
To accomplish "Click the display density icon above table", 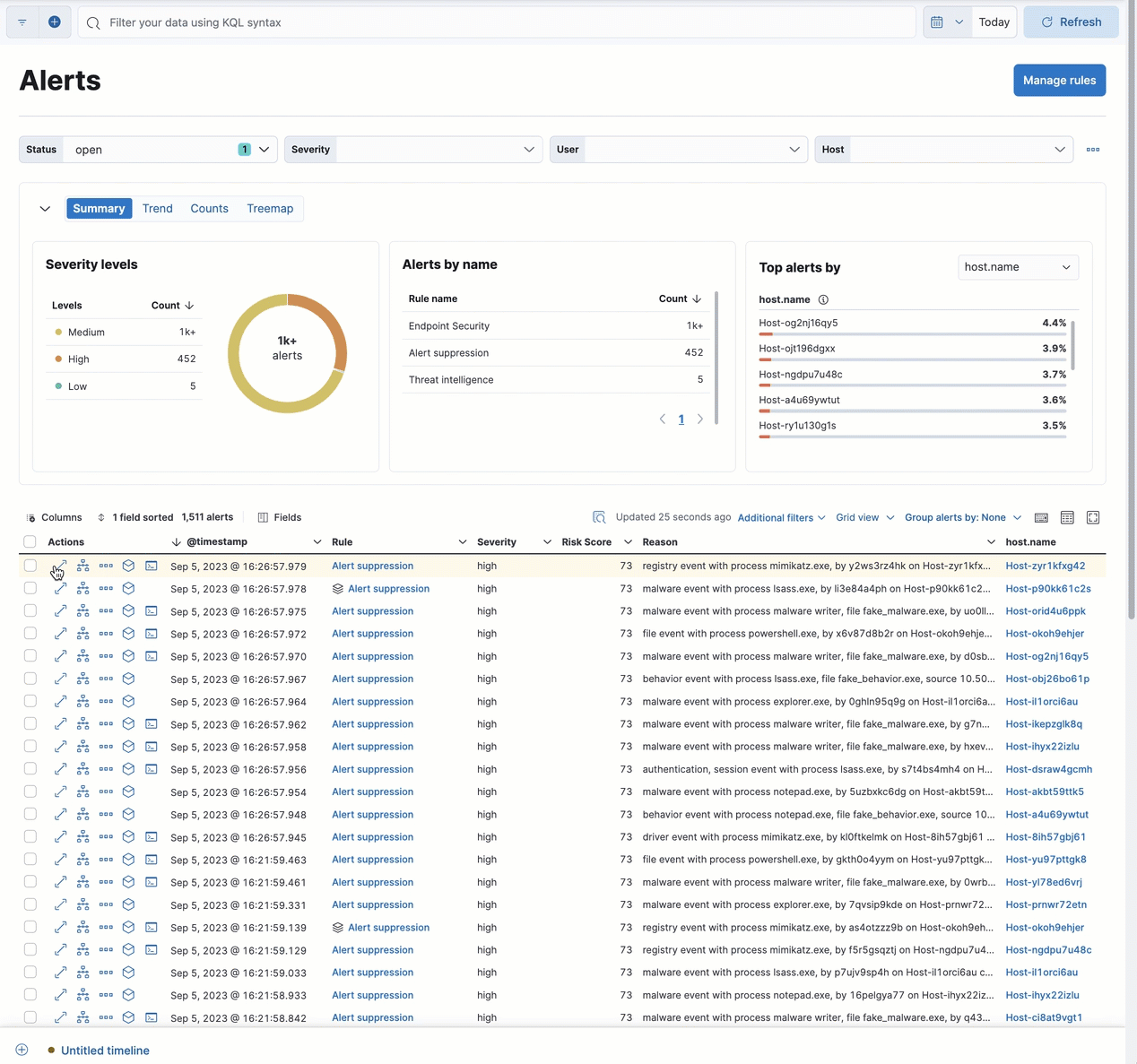I will 1067,517.
